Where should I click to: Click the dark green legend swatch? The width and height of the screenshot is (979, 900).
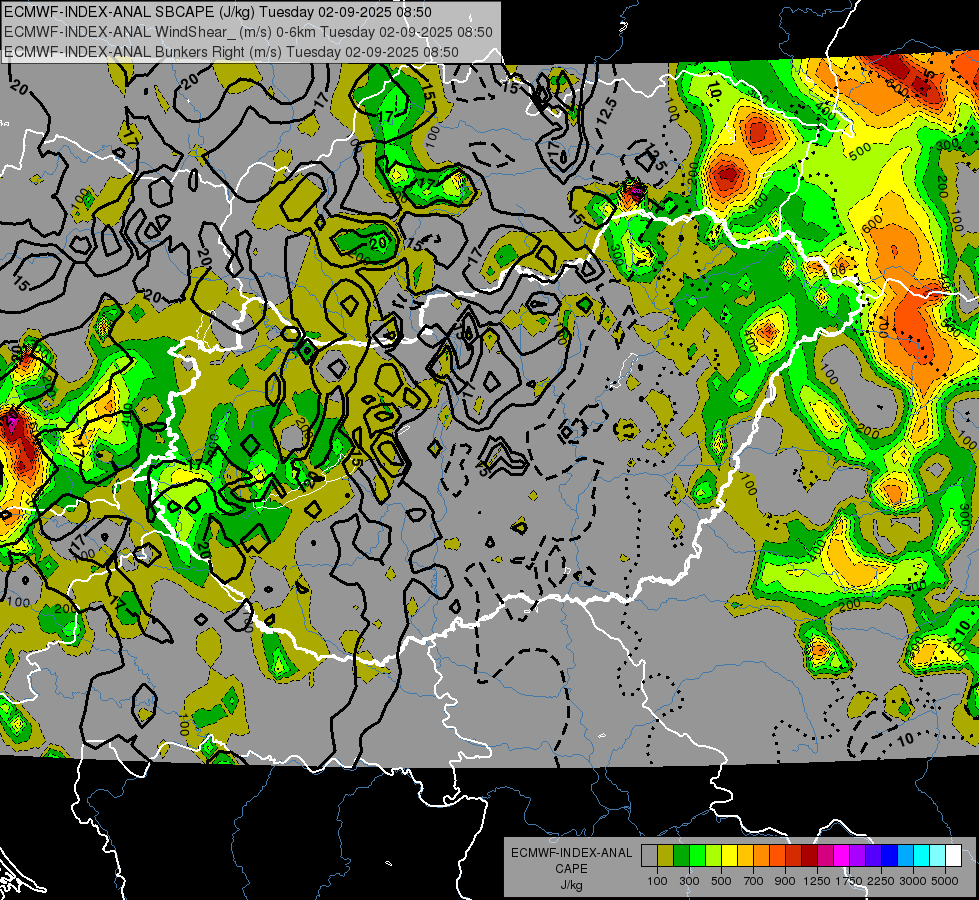point(681,856)
